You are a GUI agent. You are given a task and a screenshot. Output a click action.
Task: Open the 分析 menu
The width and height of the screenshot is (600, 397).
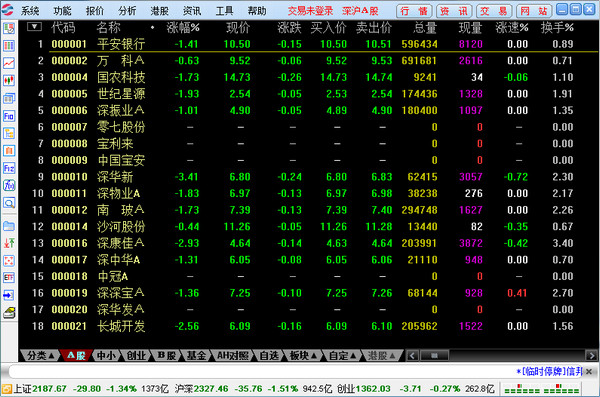127,11
